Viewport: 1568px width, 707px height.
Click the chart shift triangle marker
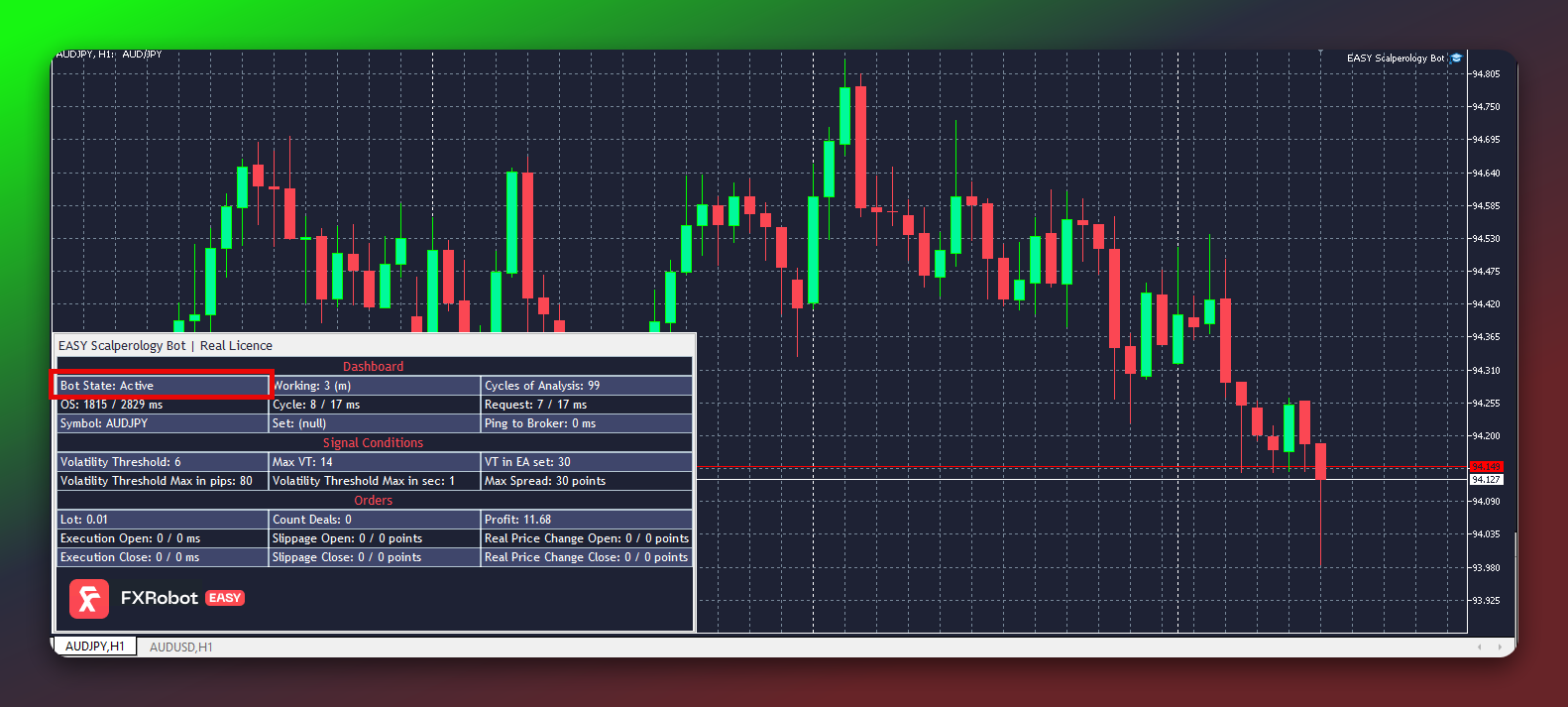pyautogui.click(x=1320, y=53)
